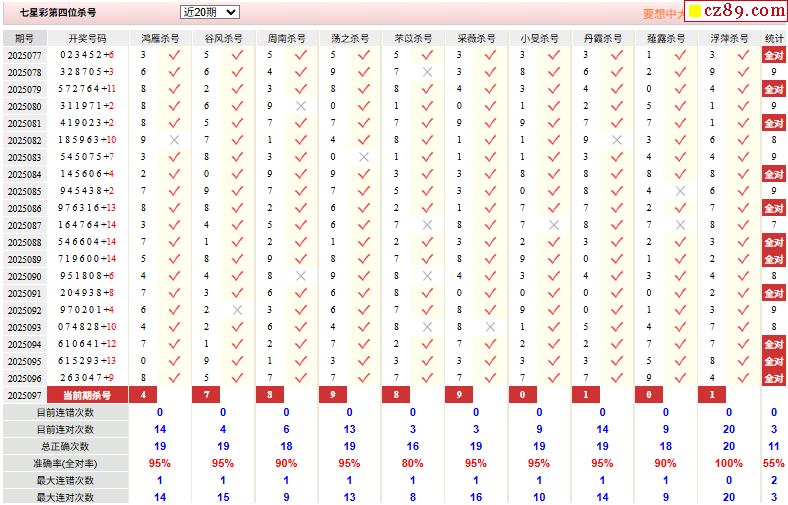Click the red current kill number 8 under 周南杀号

[270, 395]
